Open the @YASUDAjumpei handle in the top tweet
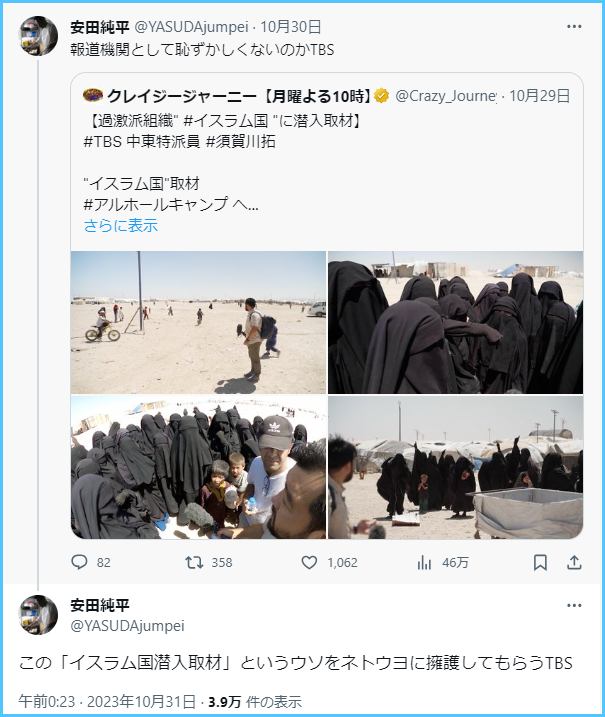This screenshot has height=717, width=605. tap(191, 27)
